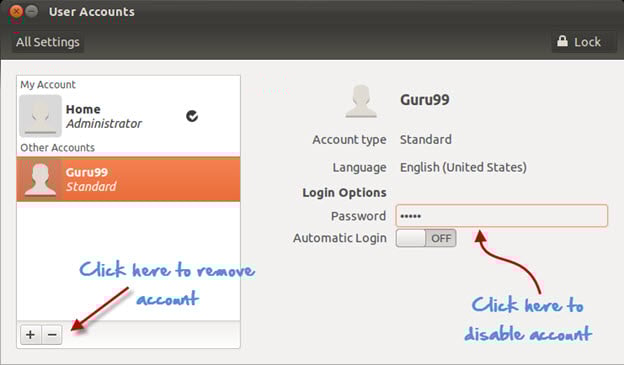Close the User Accounts window

[16, 12]
